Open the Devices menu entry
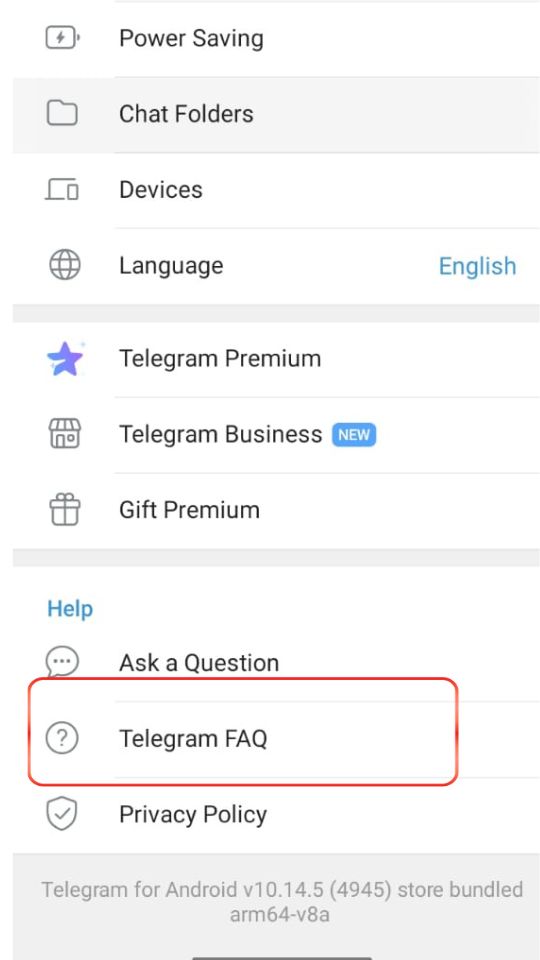The height and width of the screenshot is (960, 540). click(x=276, y=190)
